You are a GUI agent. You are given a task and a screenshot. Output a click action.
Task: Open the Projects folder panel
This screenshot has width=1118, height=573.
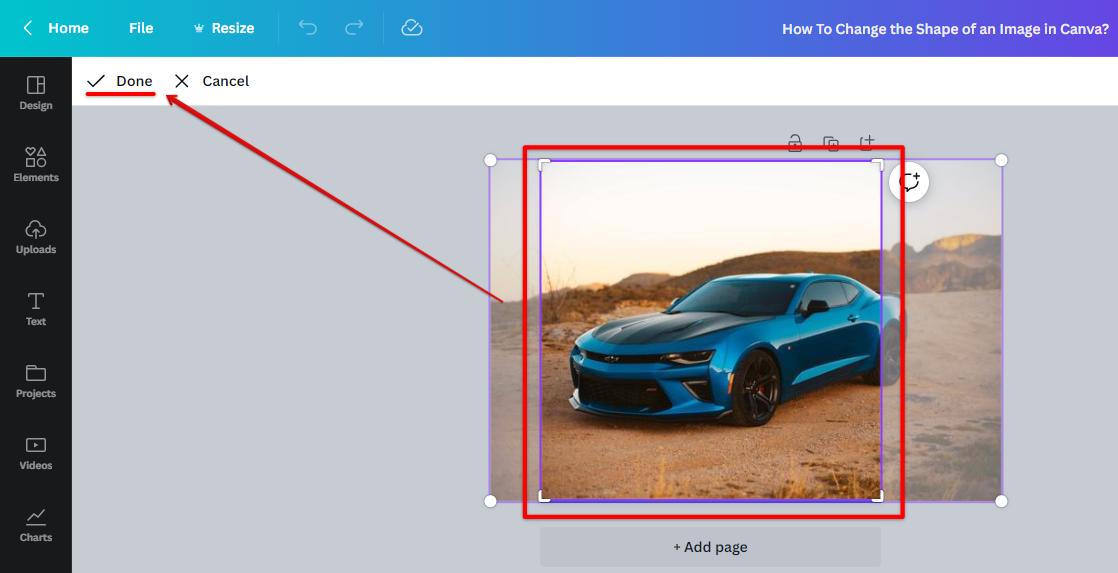click(36, 381)
